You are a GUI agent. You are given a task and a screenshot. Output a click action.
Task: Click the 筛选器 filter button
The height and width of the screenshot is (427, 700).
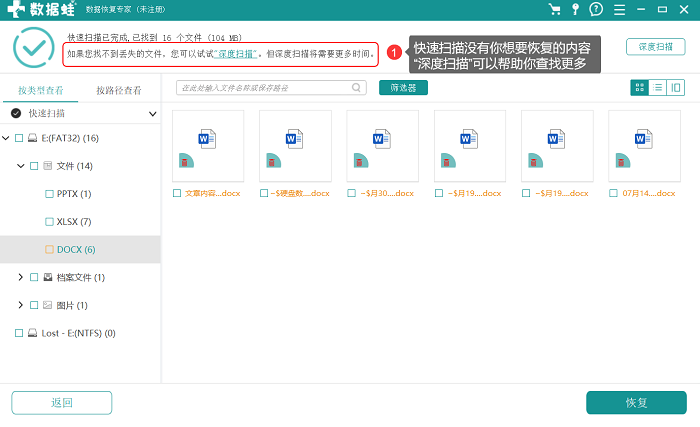click(x=403, y=88)
